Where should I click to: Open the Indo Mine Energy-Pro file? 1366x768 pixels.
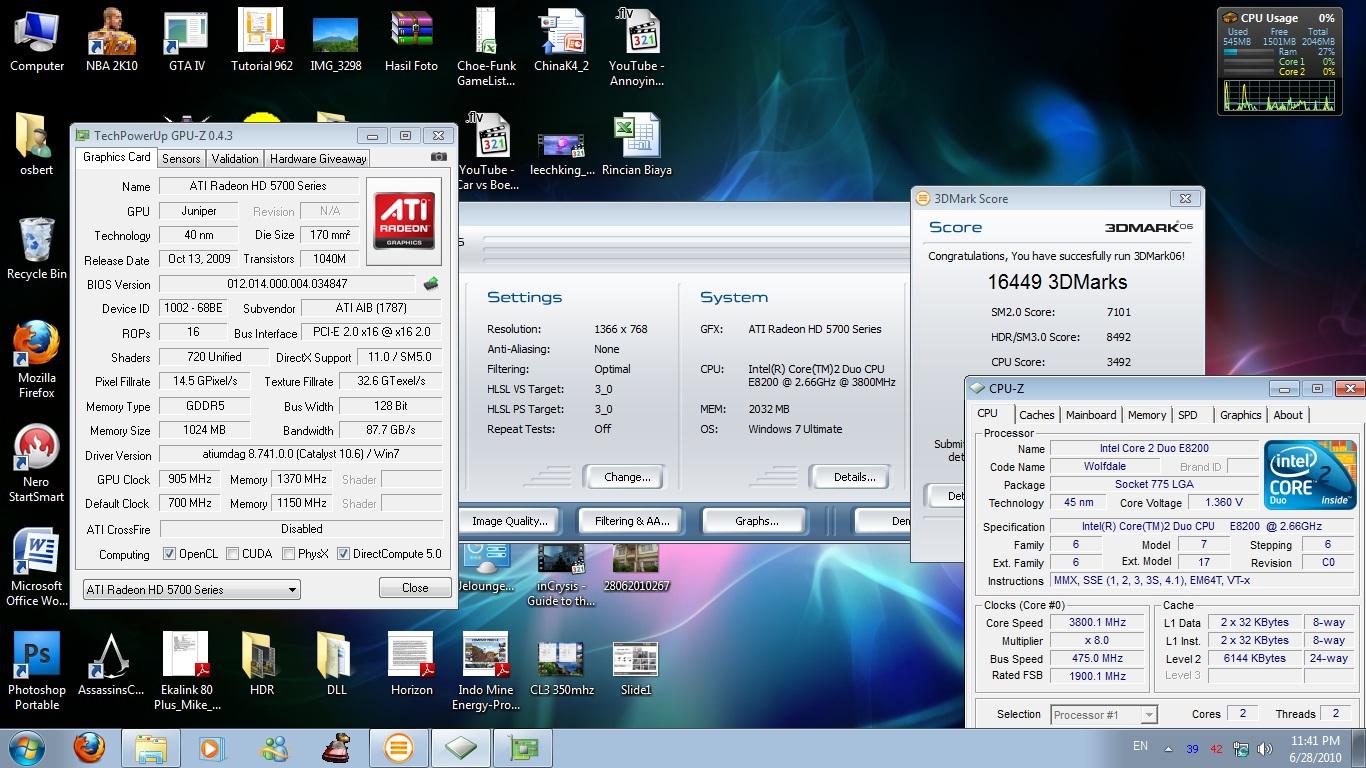point(486,671)
